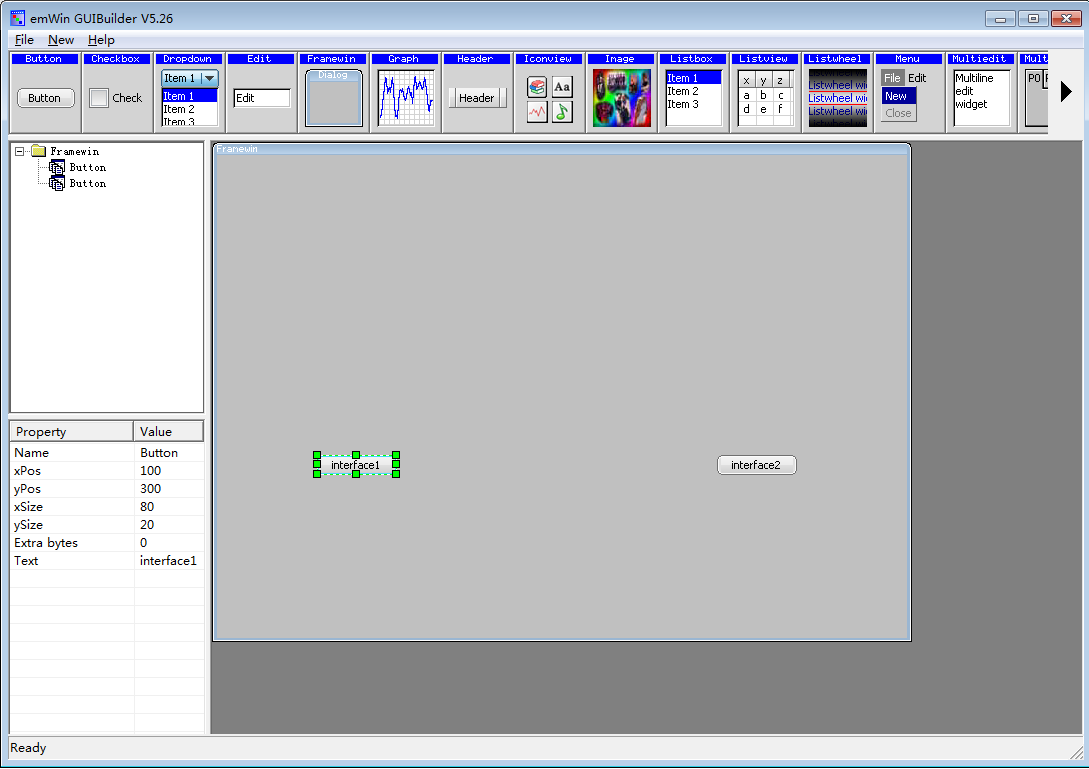Choose the partially visible Multipage widget
Viewport: 1089px width, 769px height.
click(1033, 92)
